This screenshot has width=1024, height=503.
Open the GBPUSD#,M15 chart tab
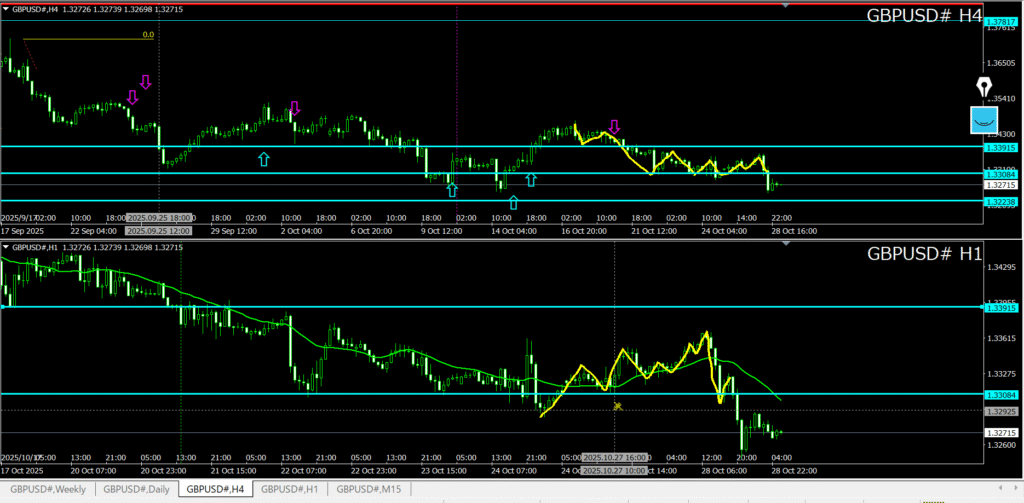pyautogui.click(x=369, y=489)
